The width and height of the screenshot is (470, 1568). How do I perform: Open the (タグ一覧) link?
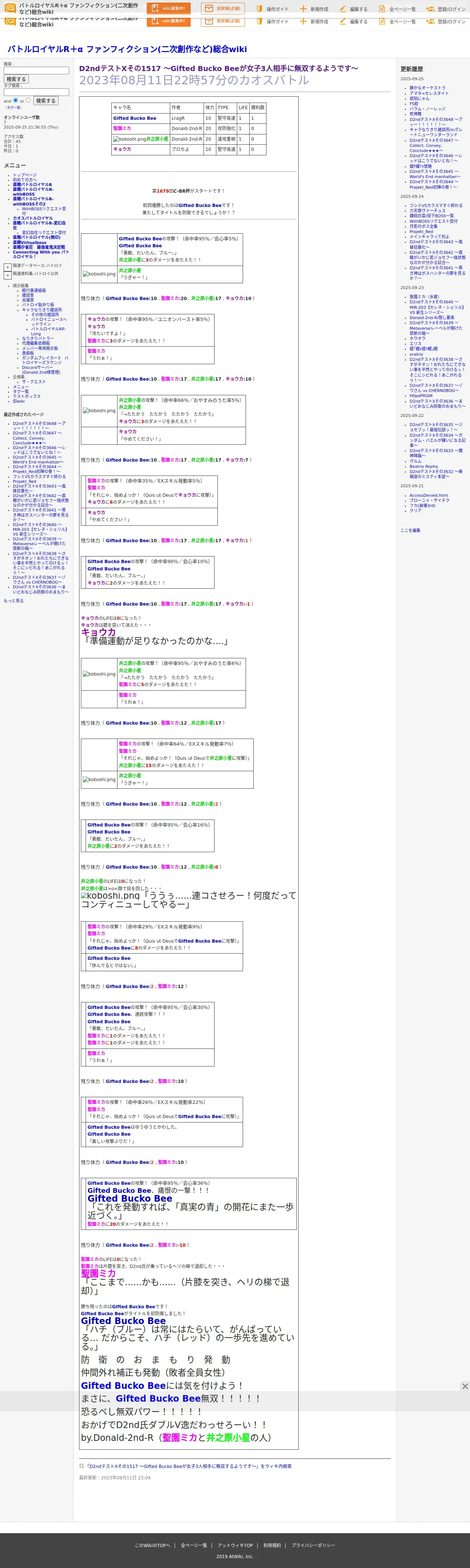[14, 107]
